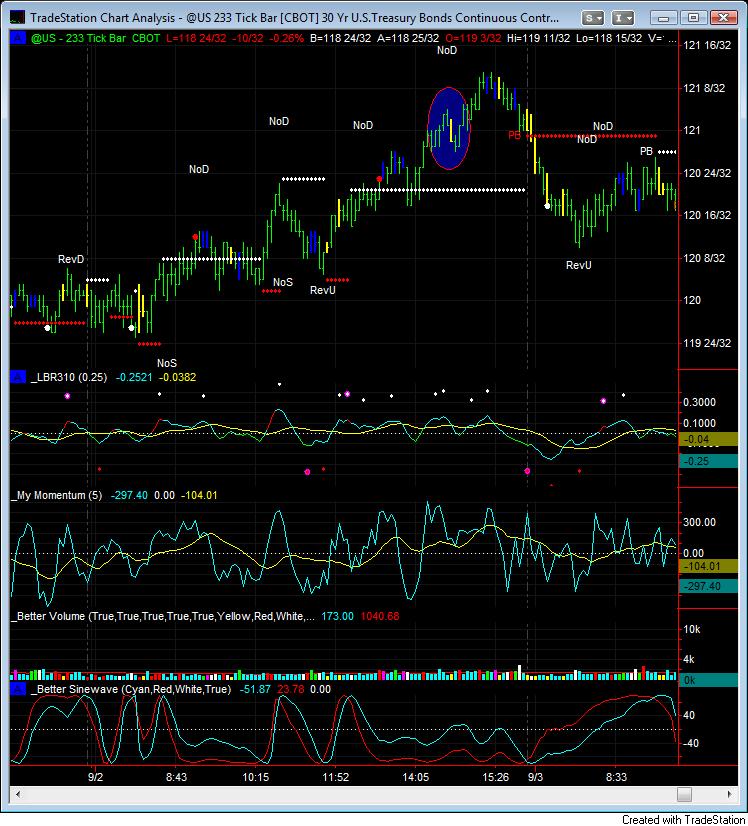The height and width of the screenshot is (826, 748).
Task: Click the _Better Sinewave indicator label
Action: 131,689
